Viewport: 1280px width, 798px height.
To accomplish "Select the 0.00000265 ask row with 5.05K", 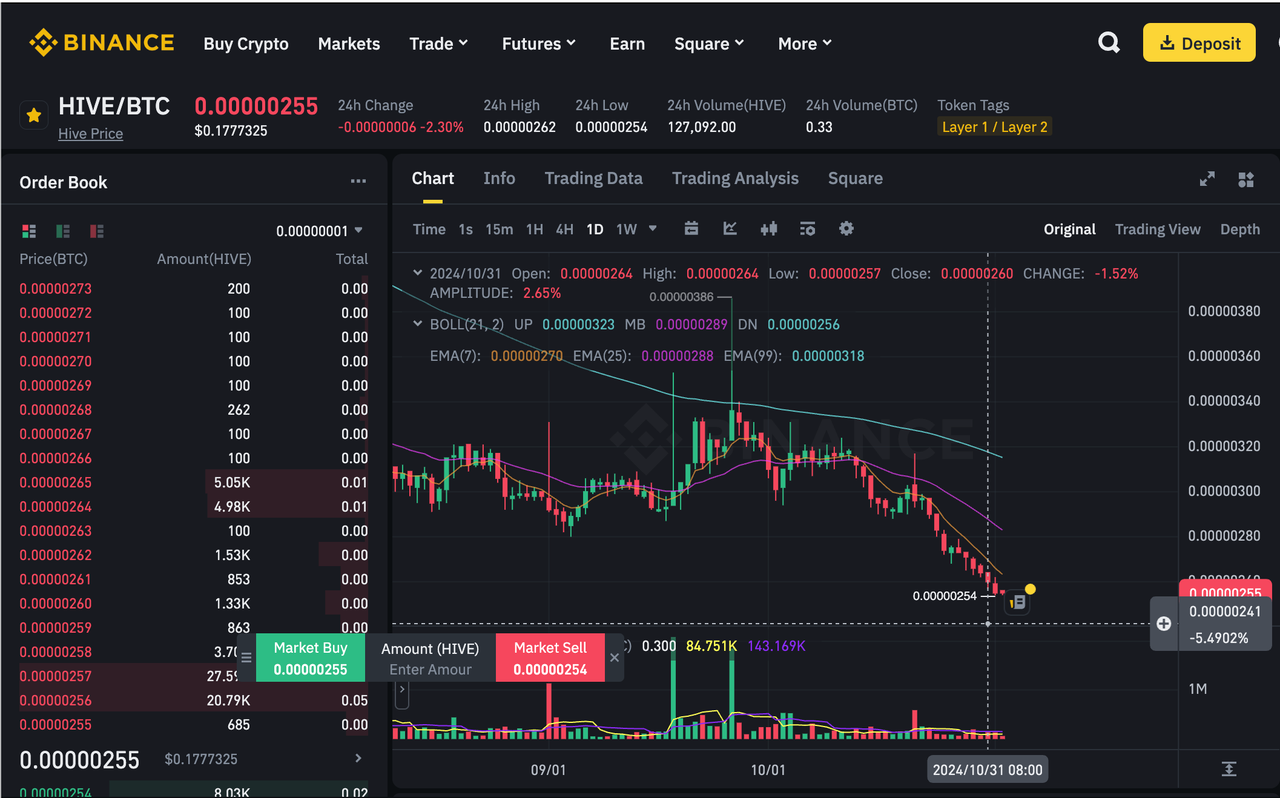I will pyautogui.click(x=193, y=482).
